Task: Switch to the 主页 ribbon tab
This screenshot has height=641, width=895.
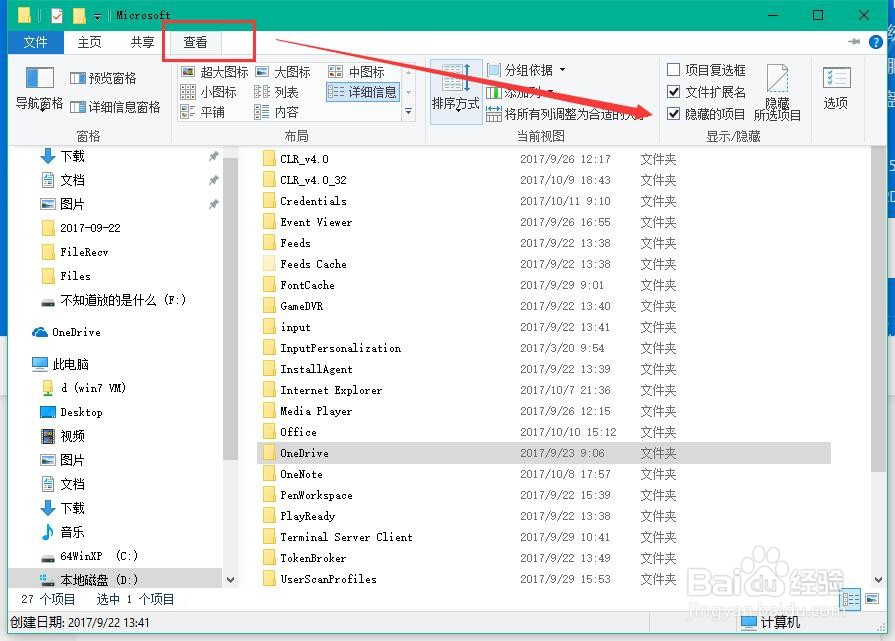Action: tap(89, 42)
